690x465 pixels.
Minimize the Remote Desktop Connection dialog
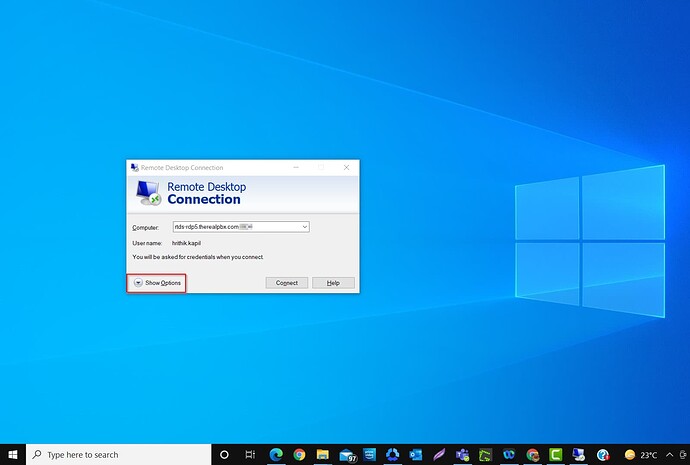tap(297, 168)
